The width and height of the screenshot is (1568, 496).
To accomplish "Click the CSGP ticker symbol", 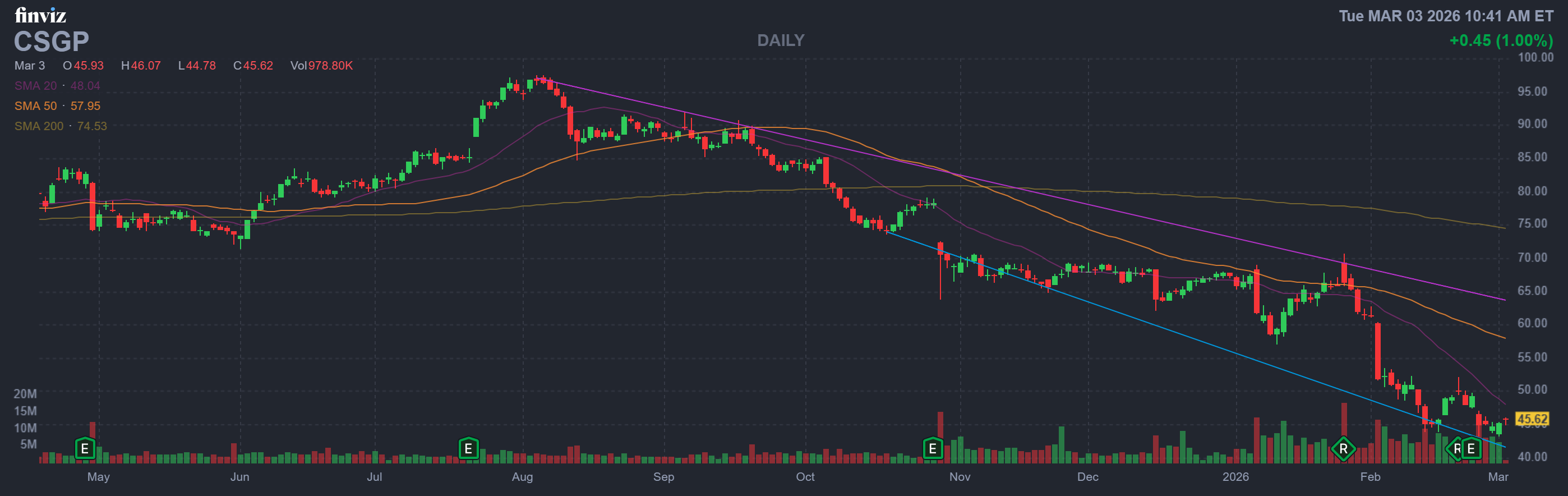I will click(x=52, y=42).
